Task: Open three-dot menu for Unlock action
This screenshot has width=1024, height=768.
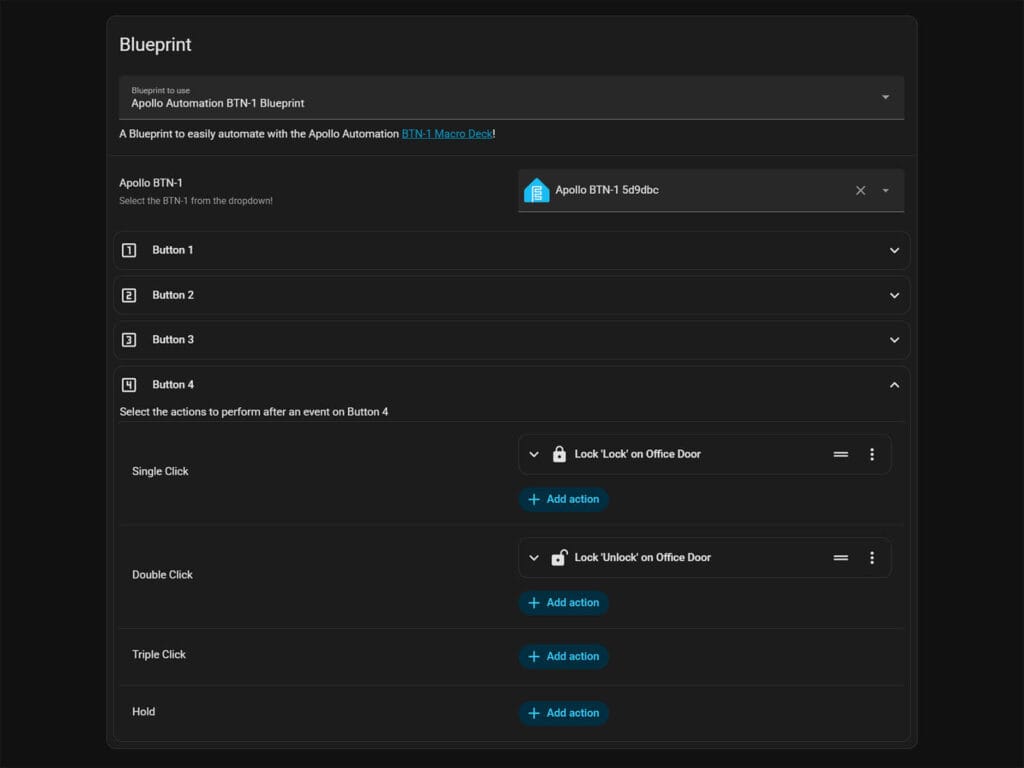Action: pos(871,558)
